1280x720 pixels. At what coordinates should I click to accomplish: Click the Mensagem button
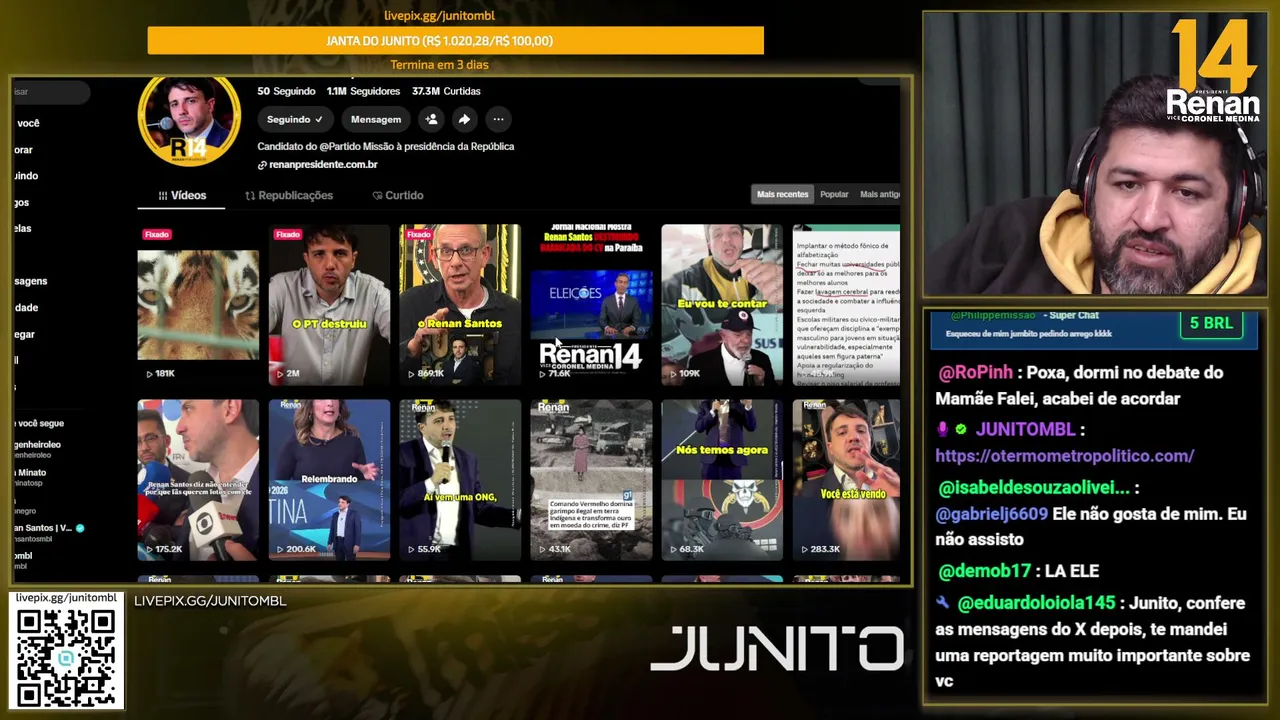point(376,119)
